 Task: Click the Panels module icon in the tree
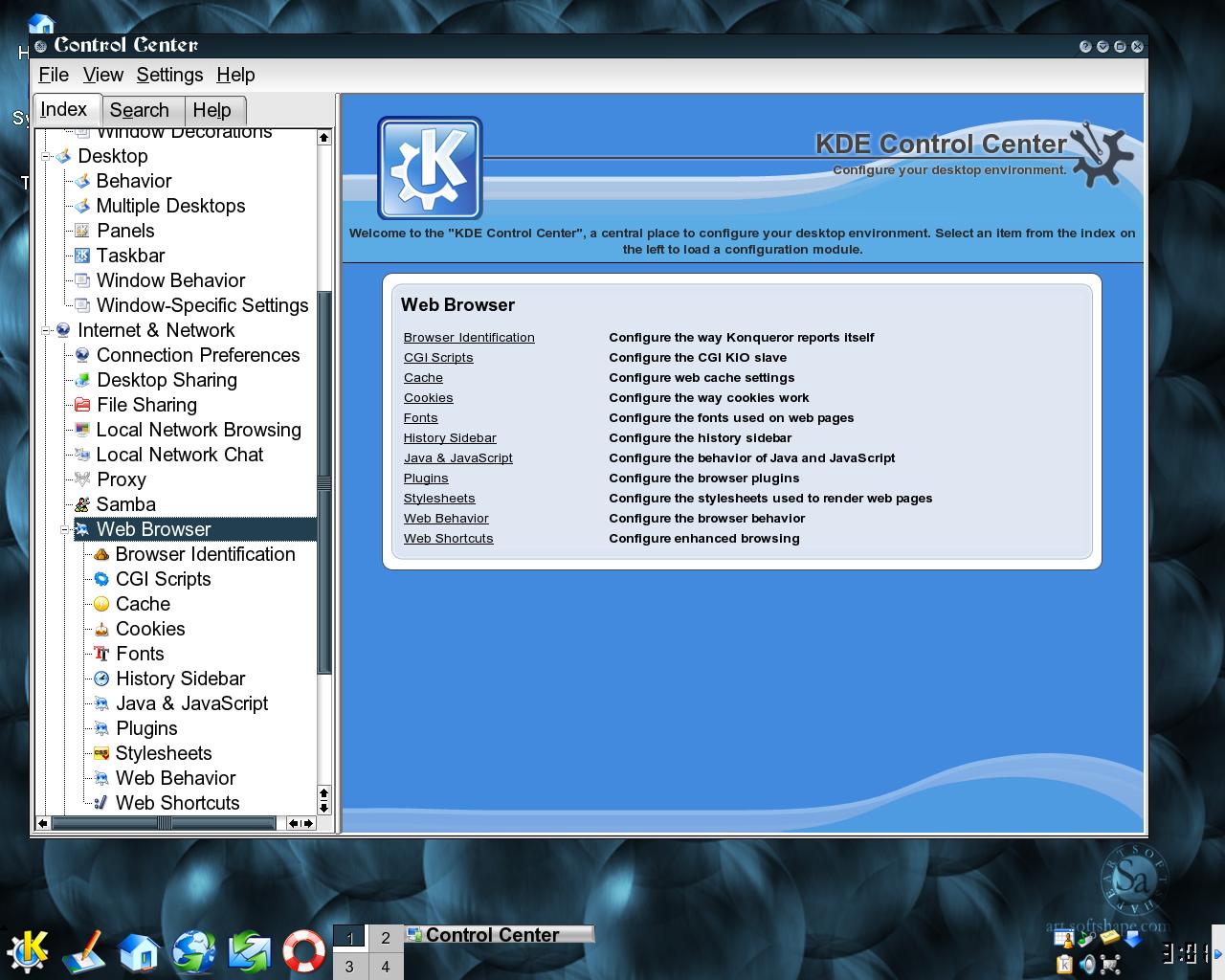click(x=82, y=231)
